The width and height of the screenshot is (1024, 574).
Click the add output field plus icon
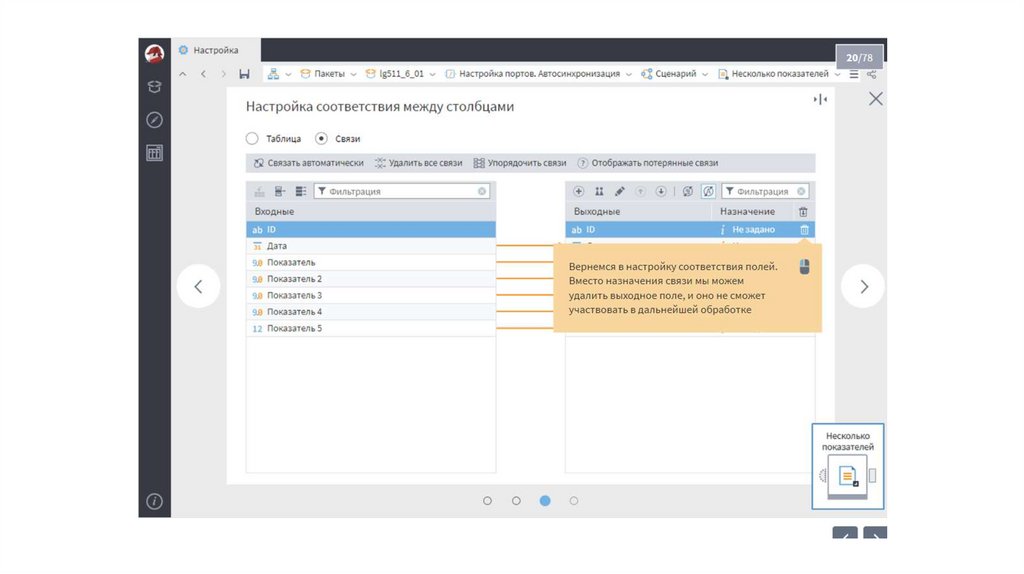point(579,191)
